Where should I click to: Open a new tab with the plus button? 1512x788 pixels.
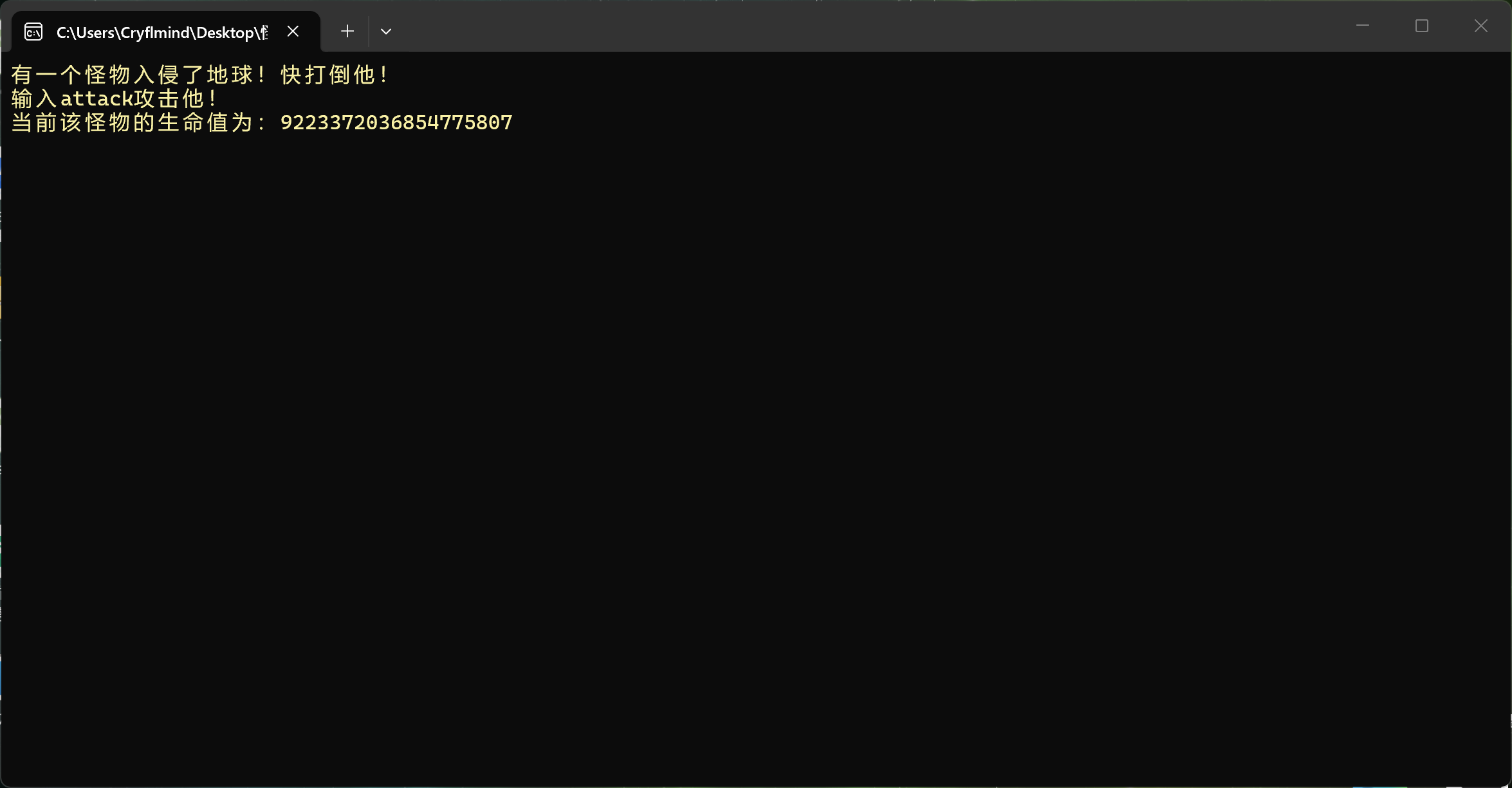coord(347,31)
